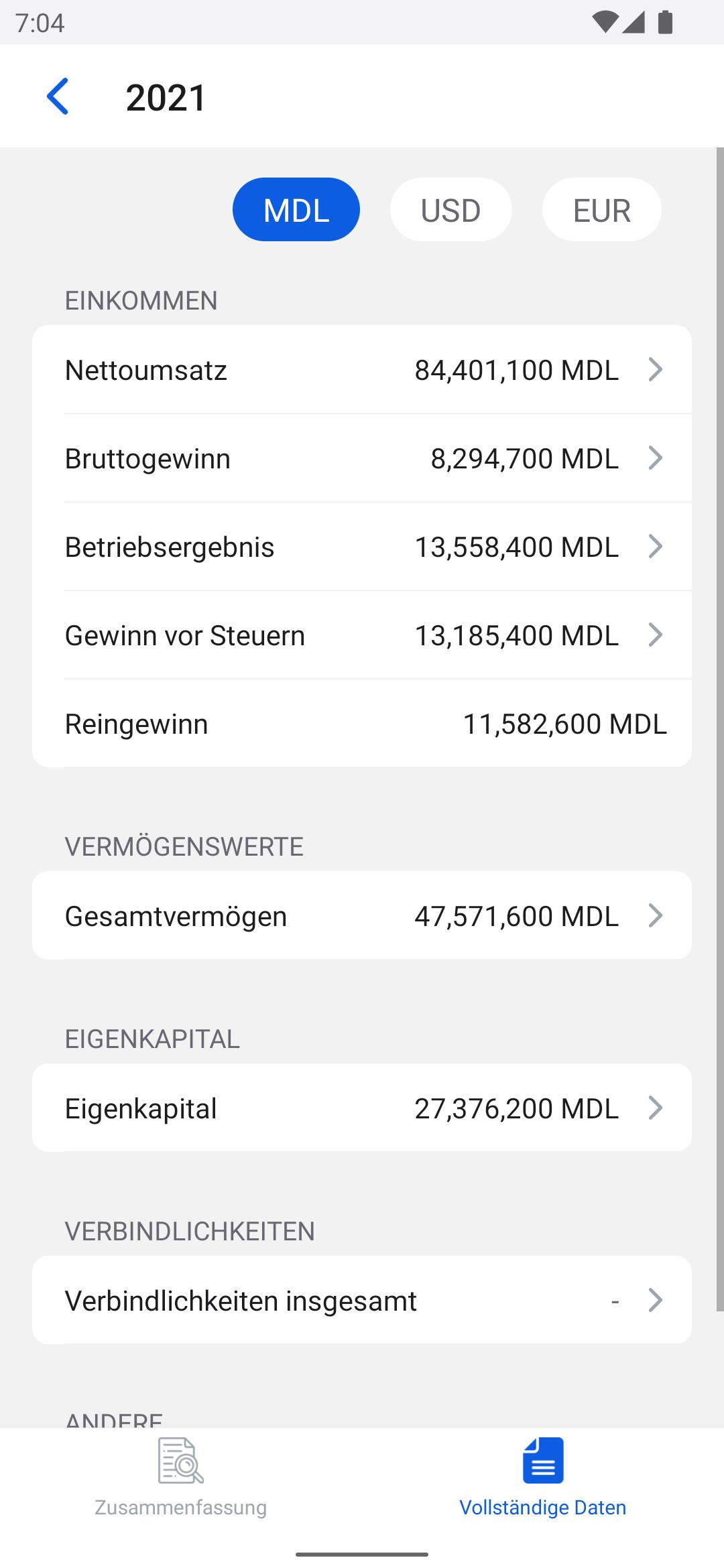Open the Eigenkapital row
The width and height of the screenshot is (724, 1568).
pyautogui.click(x=362, y=1108)
